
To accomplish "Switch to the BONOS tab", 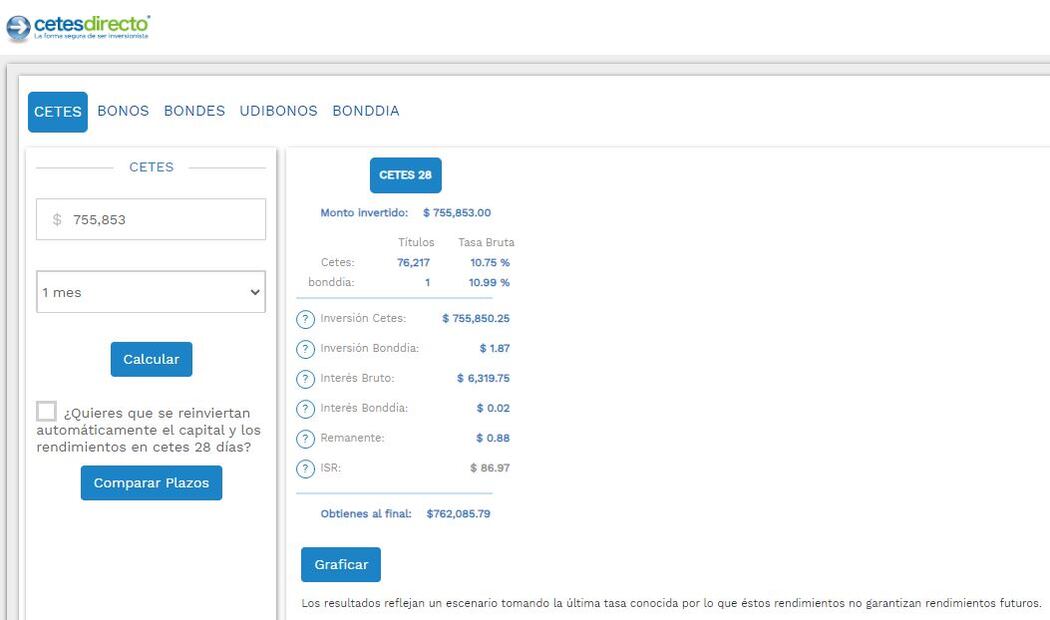I will (x=123, y=110).
